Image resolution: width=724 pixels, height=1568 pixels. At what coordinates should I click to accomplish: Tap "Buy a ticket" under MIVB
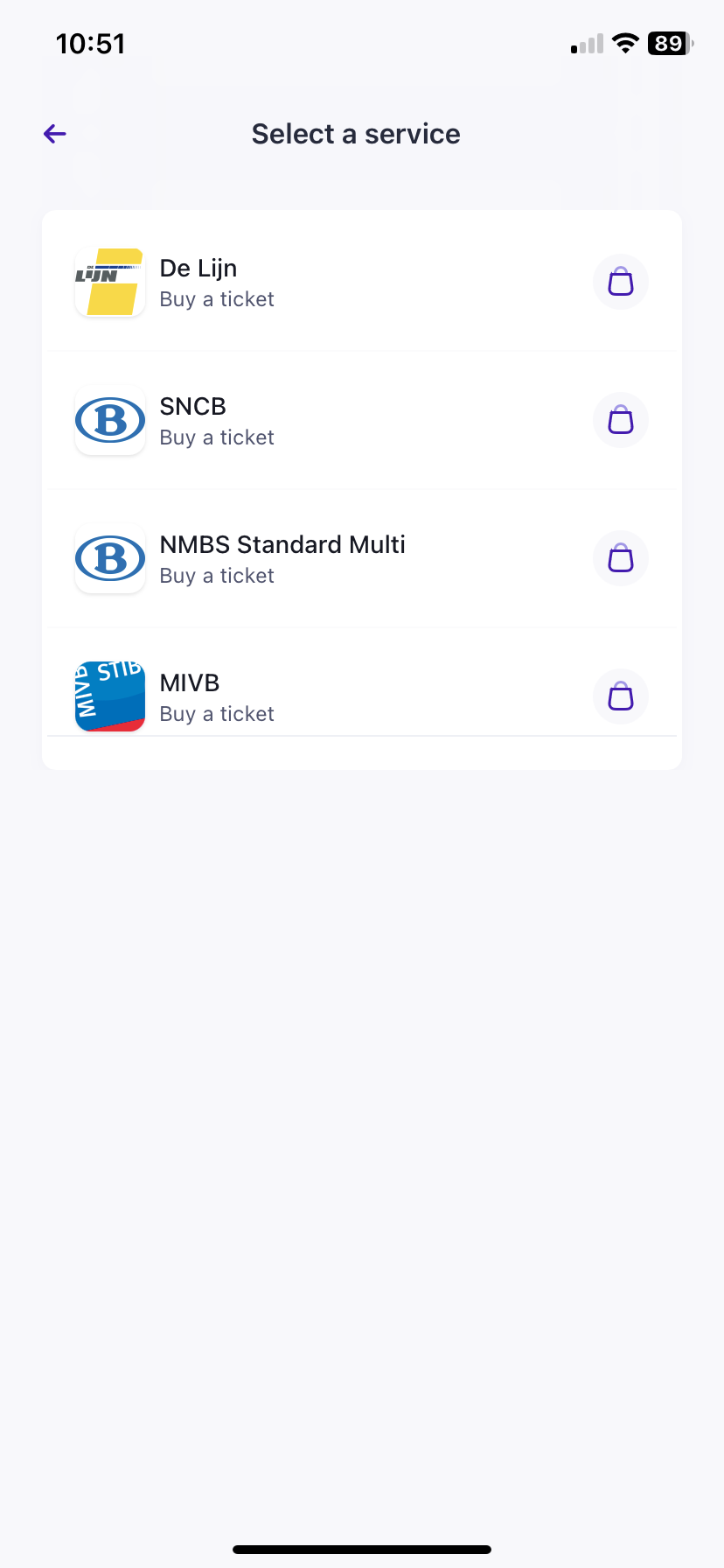click(x=217, y=714)
